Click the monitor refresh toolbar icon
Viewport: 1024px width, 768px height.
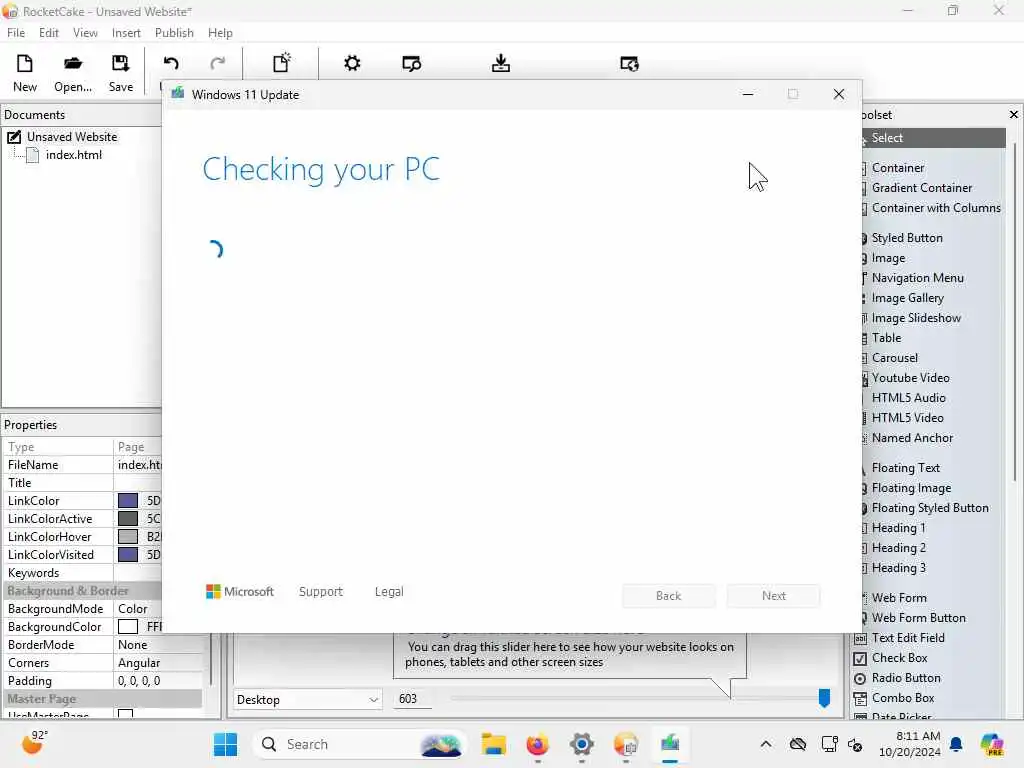coord(629,64)
